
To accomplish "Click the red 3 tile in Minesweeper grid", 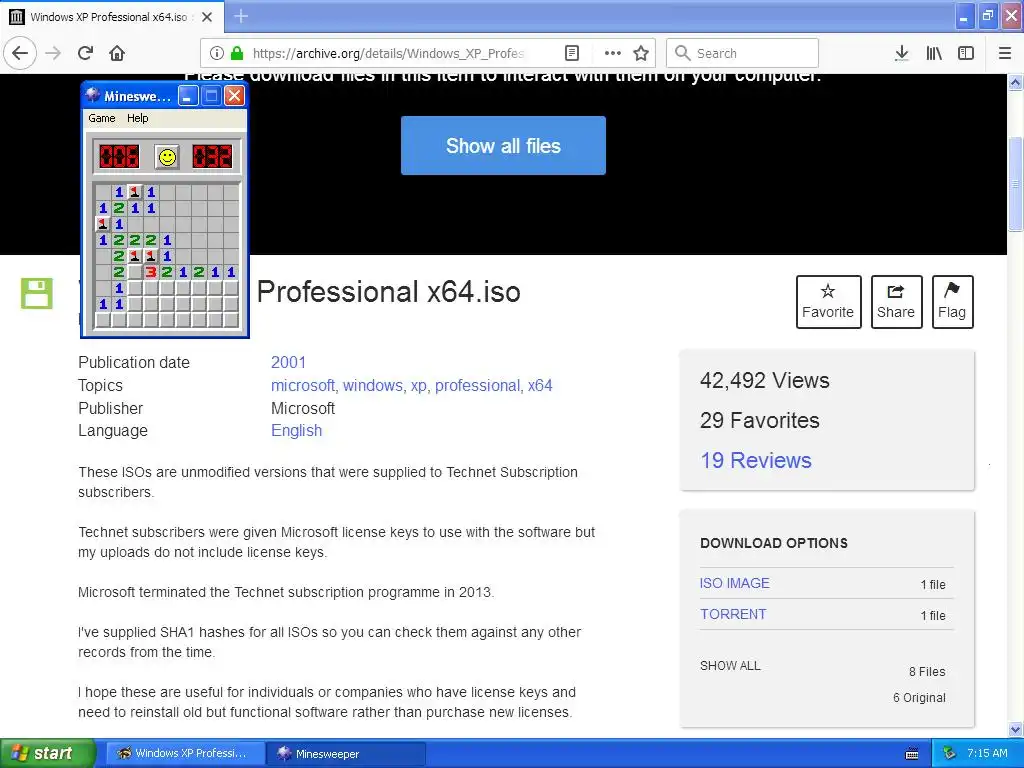I will pyautogui.click(x=151, y=272).
